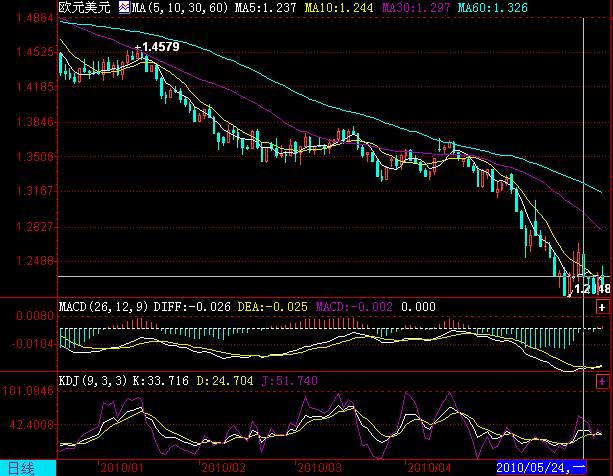
Task: Click the cyan MA60:1.326 value
Action: point(493,7)
